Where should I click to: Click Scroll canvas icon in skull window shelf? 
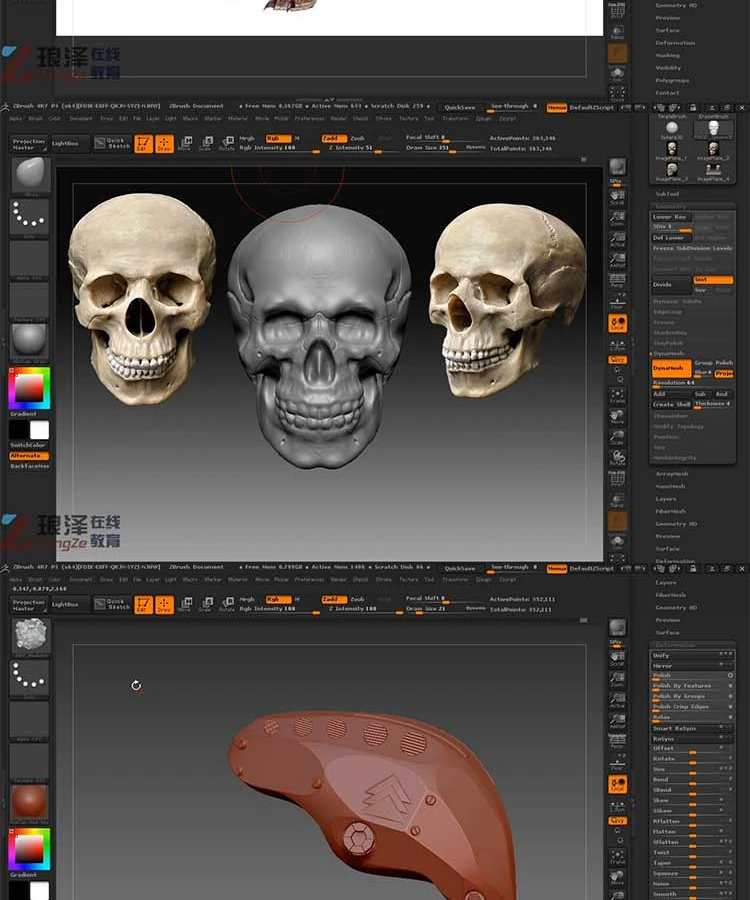tap(617, 197)
